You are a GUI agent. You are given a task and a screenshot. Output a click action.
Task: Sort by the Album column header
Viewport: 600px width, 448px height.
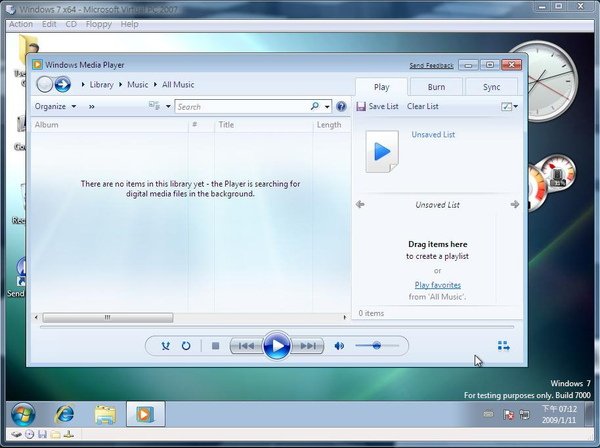pos(109,125)
